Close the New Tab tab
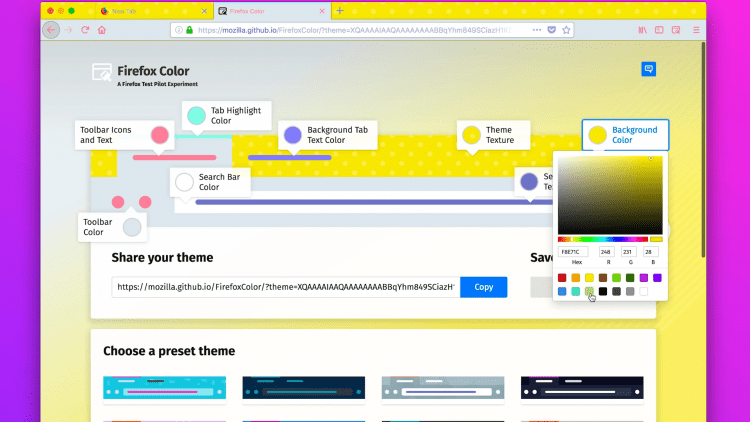 coord(204,11)
